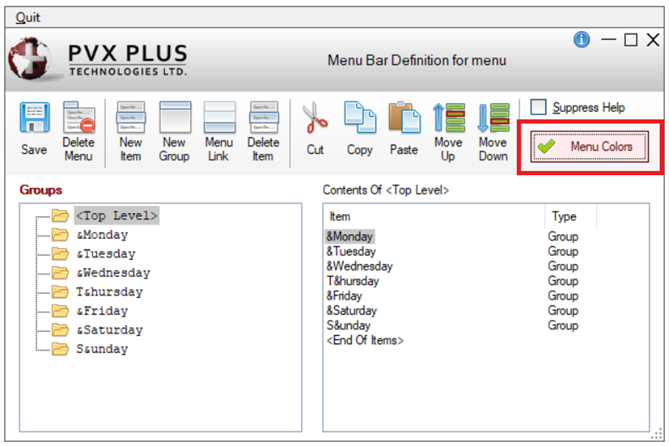Click the Delete Menu toolbar icon
Image resolution: width=669 pixels, height=446 pixels.
[x=79, y=119]
